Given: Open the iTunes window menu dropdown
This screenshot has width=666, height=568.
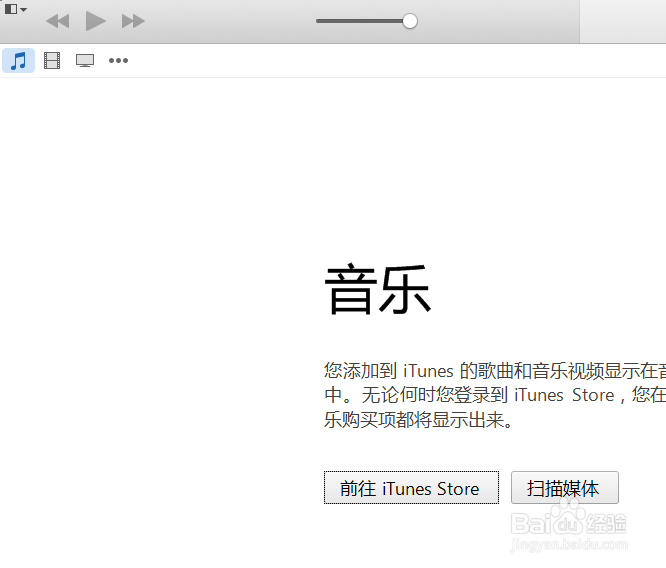Looking at the screenshot, I should pyautogui.click(x=16, y=9).
